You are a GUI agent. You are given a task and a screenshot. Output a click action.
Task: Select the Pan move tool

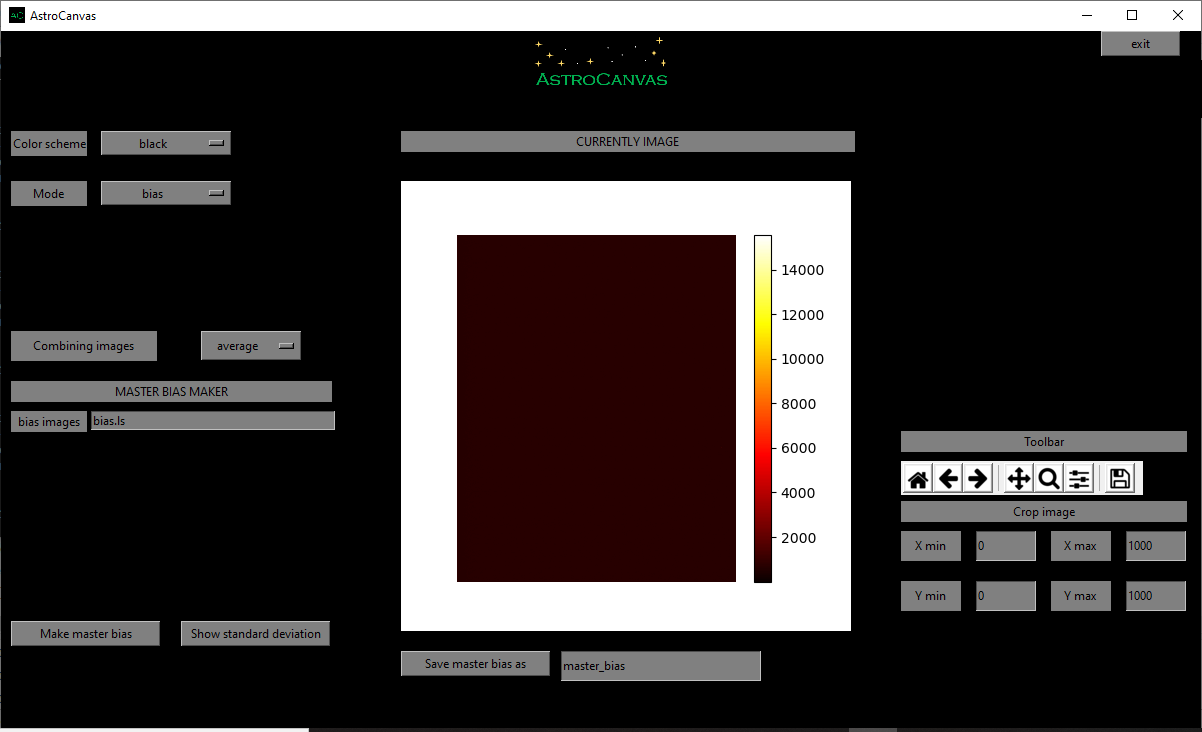pos(1018,479)
